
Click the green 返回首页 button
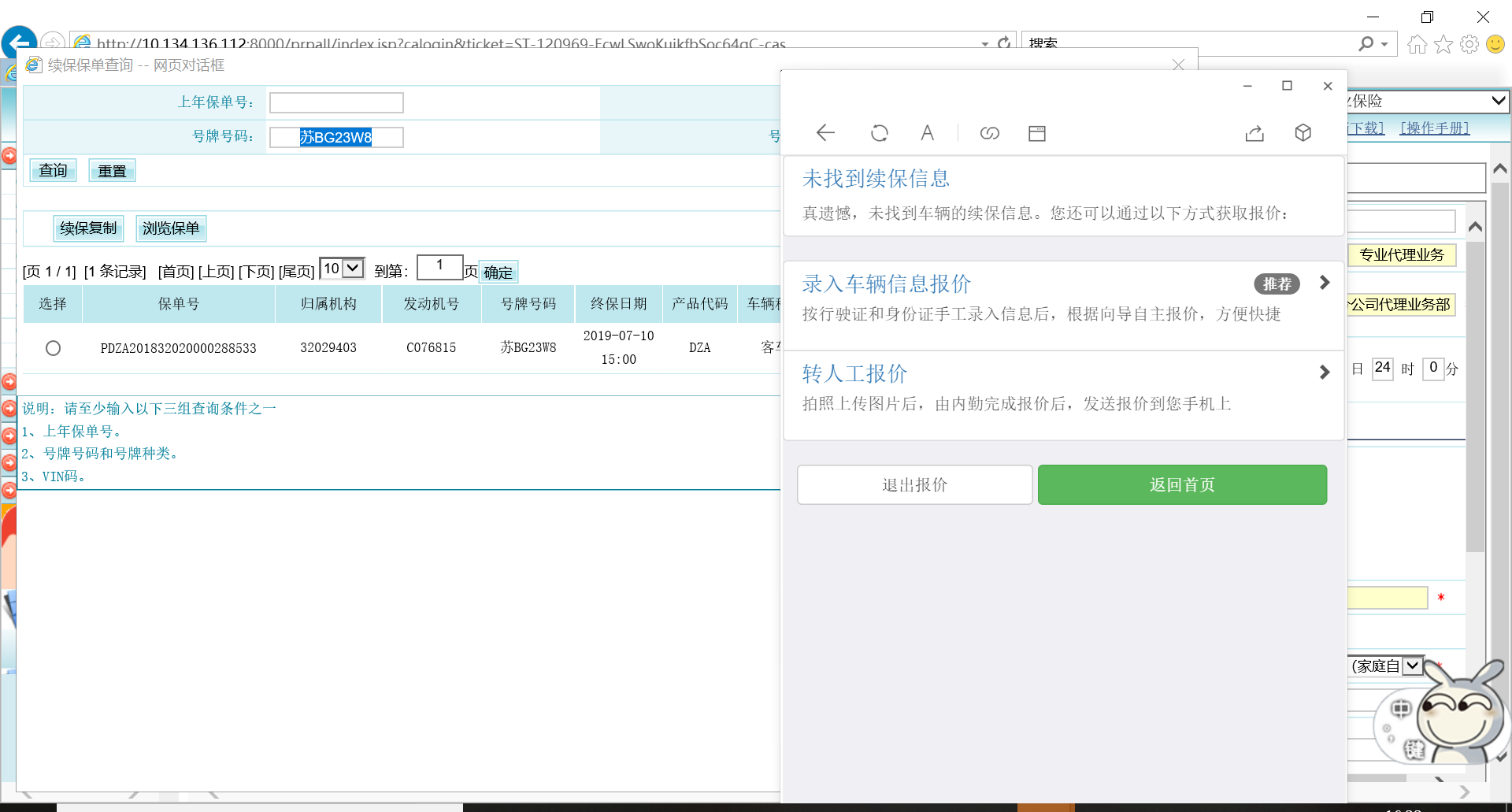coord(1181,484)
